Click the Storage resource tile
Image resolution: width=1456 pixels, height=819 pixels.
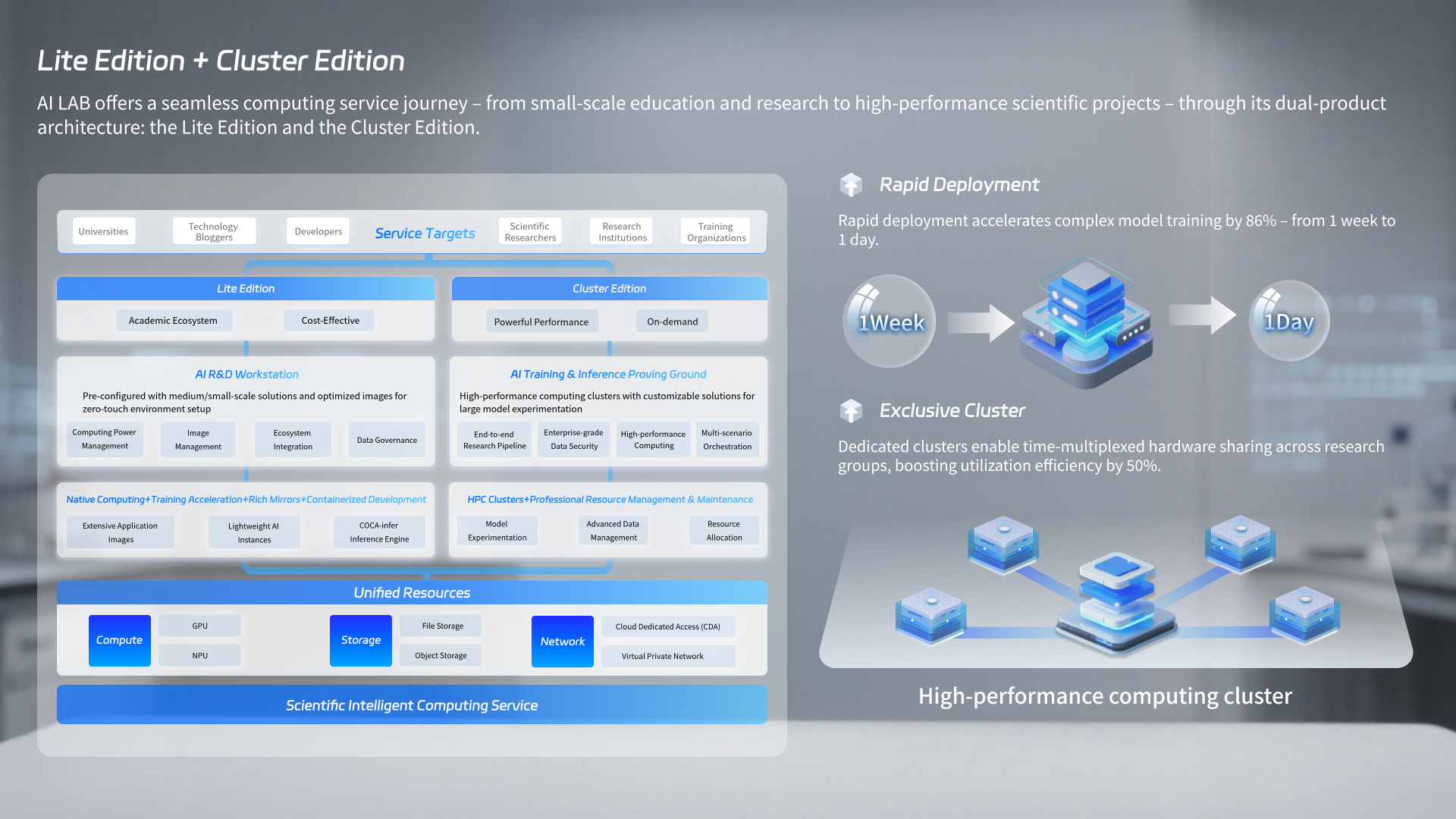click(x=360, y=640)
